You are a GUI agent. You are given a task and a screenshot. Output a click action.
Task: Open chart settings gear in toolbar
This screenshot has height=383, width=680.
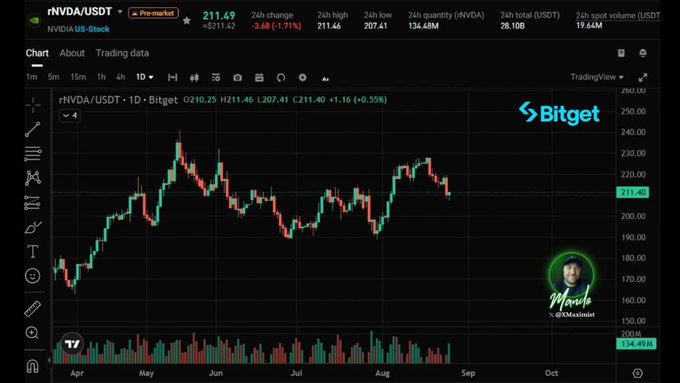pyautogui.click(x=303, y=77)
